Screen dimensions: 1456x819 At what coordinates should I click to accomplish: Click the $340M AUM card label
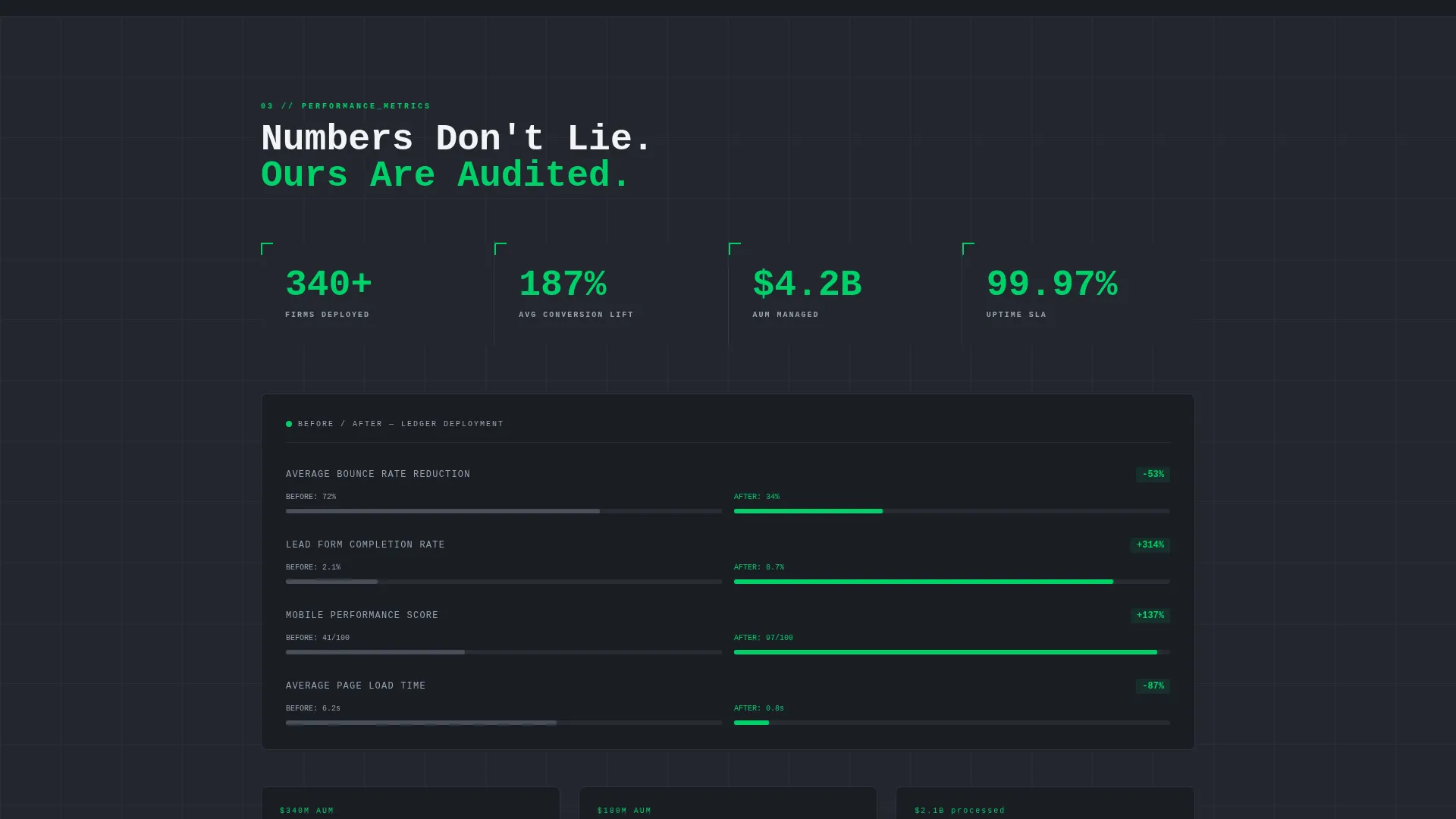[x=307, y=811]
